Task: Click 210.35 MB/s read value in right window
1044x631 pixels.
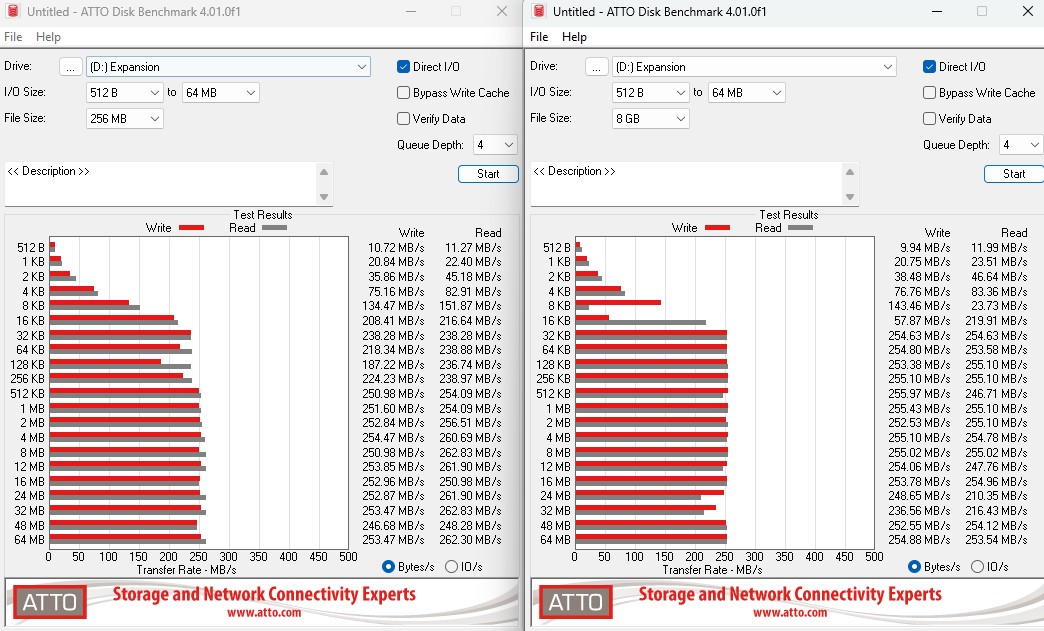Action: pos(996,496)
